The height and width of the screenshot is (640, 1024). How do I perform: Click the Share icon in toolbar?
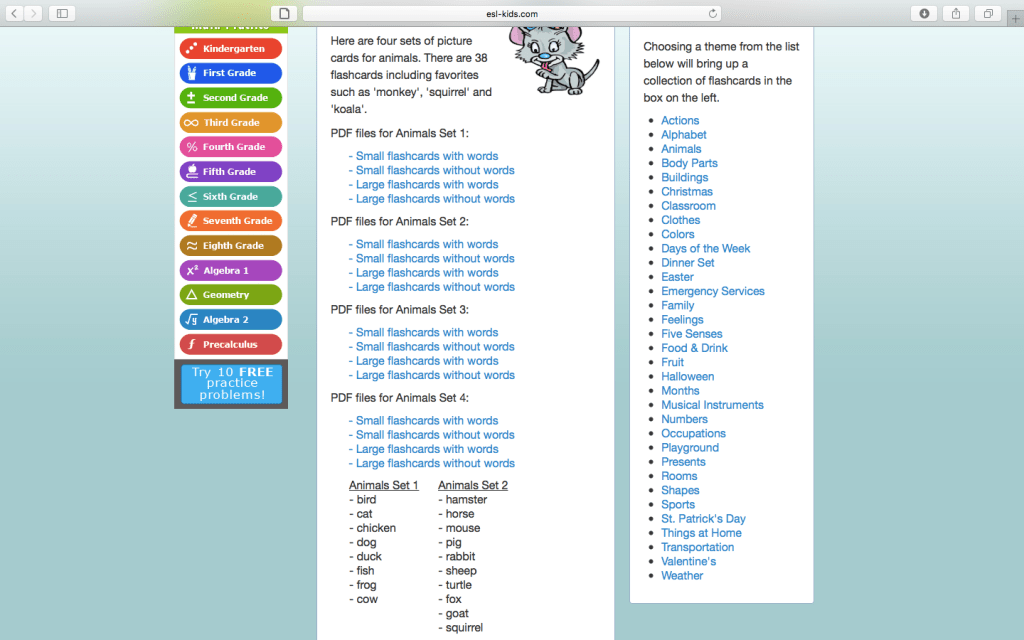956,13
